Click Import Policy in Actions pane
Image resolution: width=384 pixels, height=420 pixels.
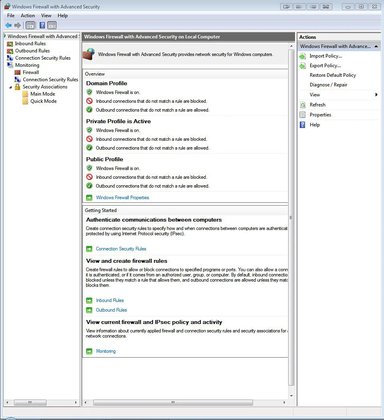click(x=326, y=56)
